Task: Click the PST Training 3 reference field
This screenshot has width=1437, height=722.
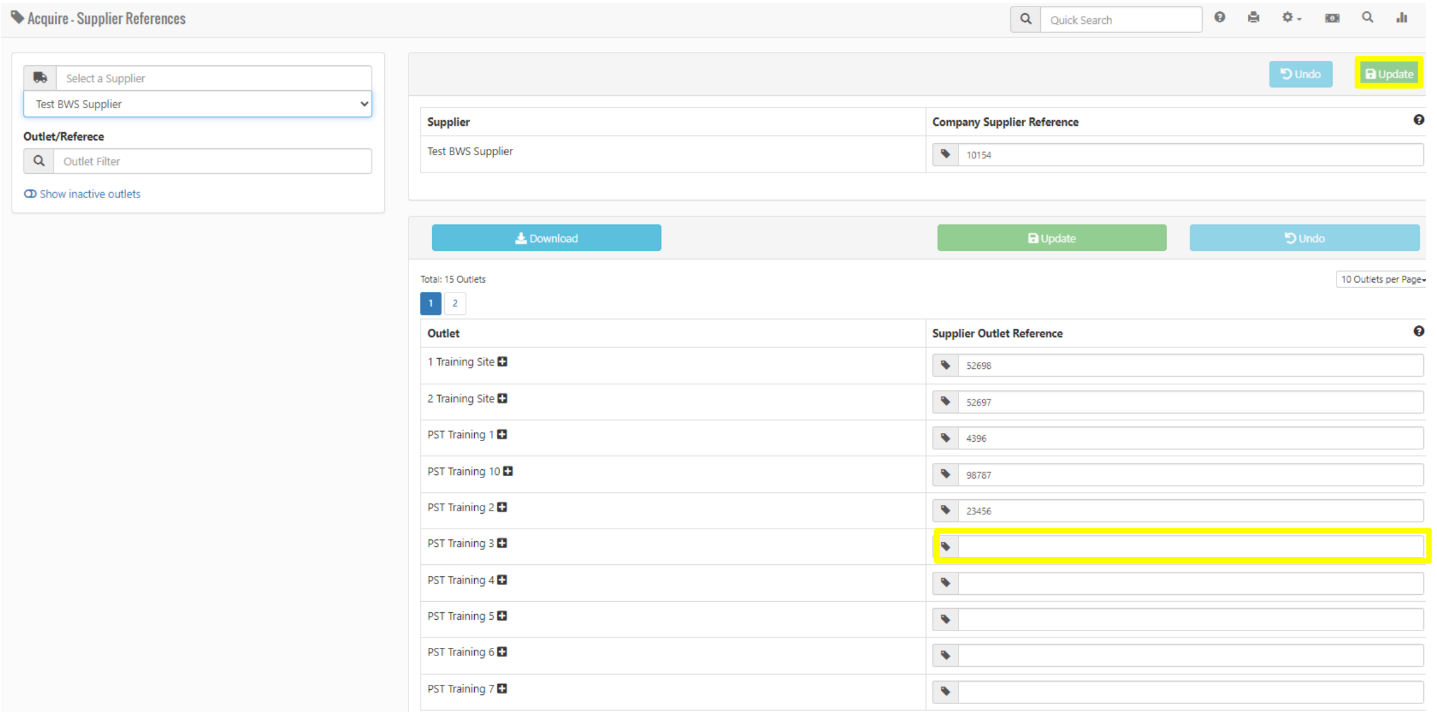Action: click(1190, 547)
